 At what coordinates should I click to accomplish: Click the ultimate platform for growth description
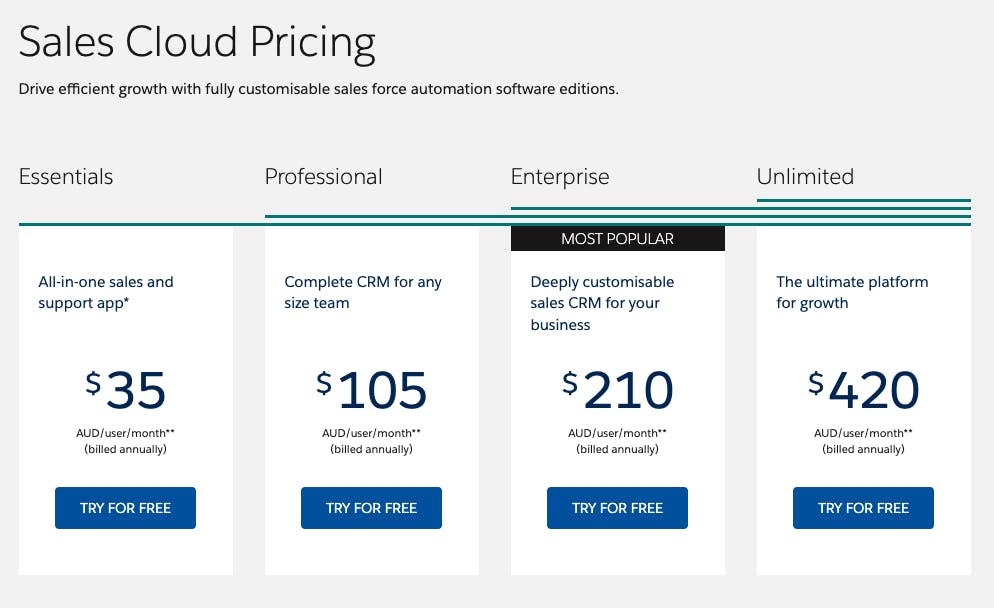tap(852, 292)
